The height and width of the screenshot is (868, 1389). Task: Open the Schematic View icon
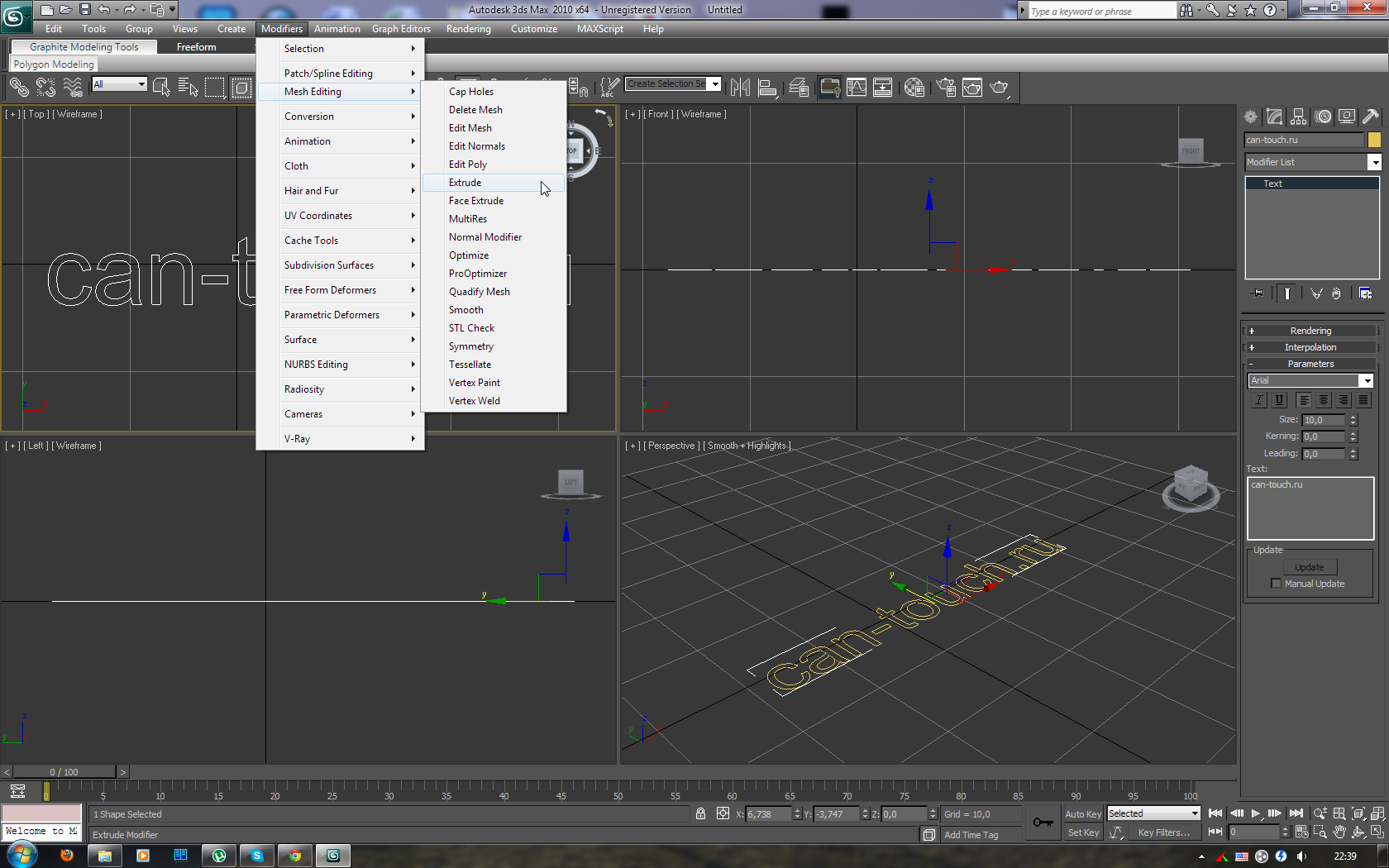click(x=883, y=87)
